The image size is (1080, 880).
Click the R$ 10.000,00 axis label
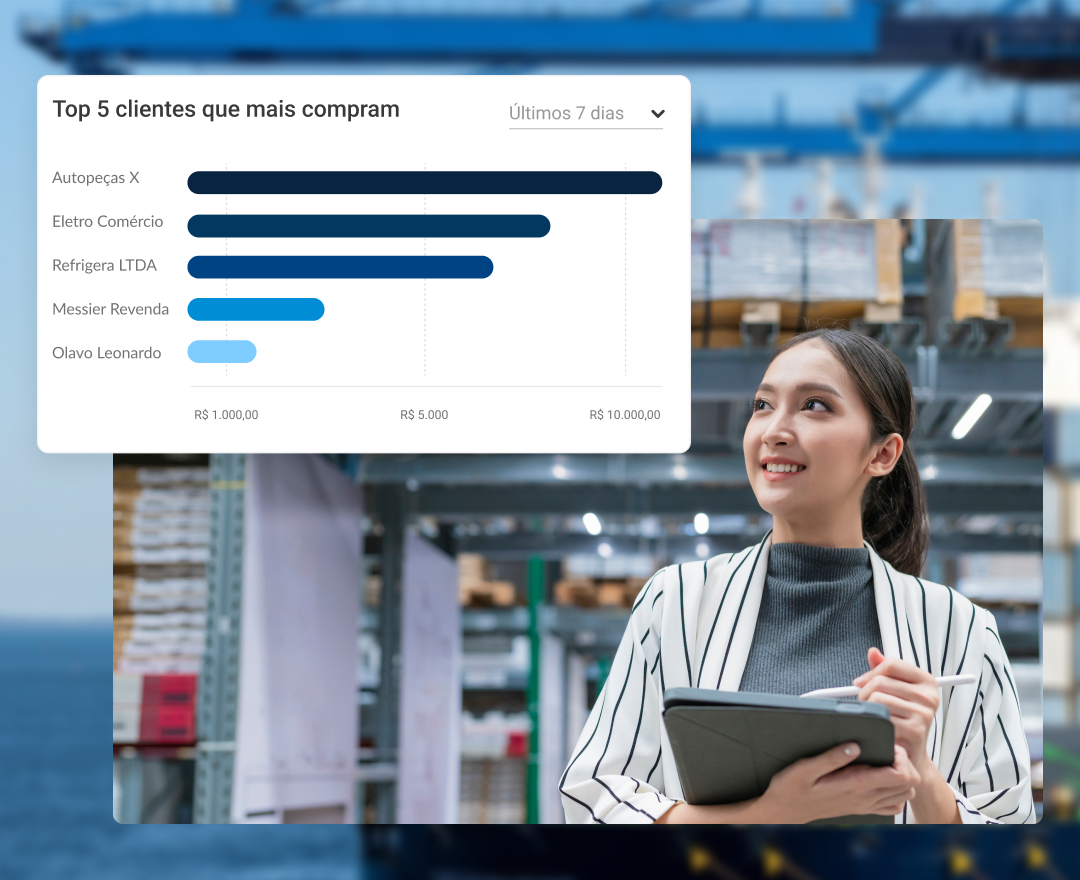pyautogui.click(x=625, y=415)
